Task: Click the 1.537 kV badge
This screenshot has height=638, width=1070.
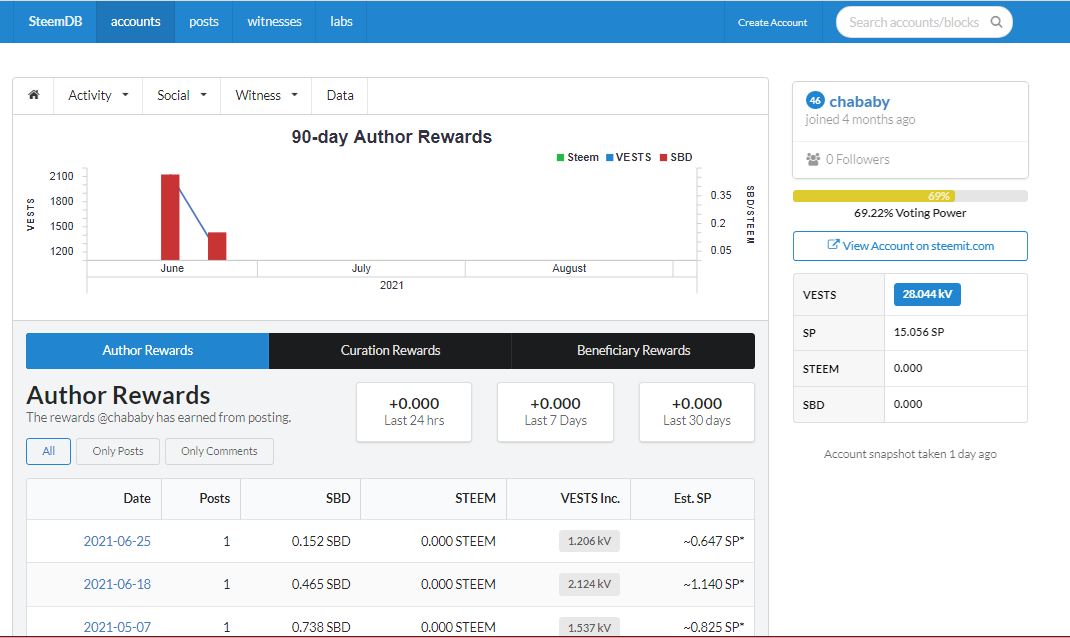Action: [x=589, y=627]
